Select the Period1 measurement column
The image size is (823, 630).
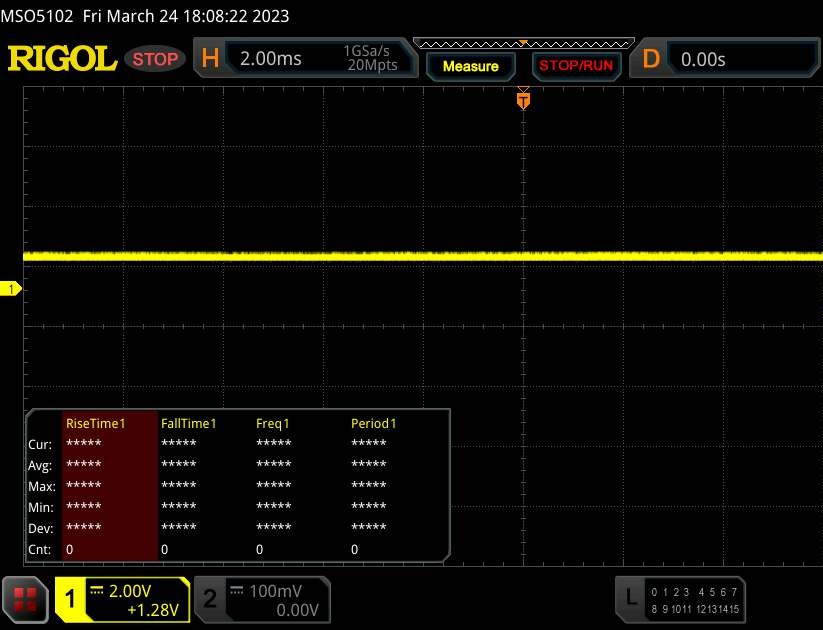(397, 485)
